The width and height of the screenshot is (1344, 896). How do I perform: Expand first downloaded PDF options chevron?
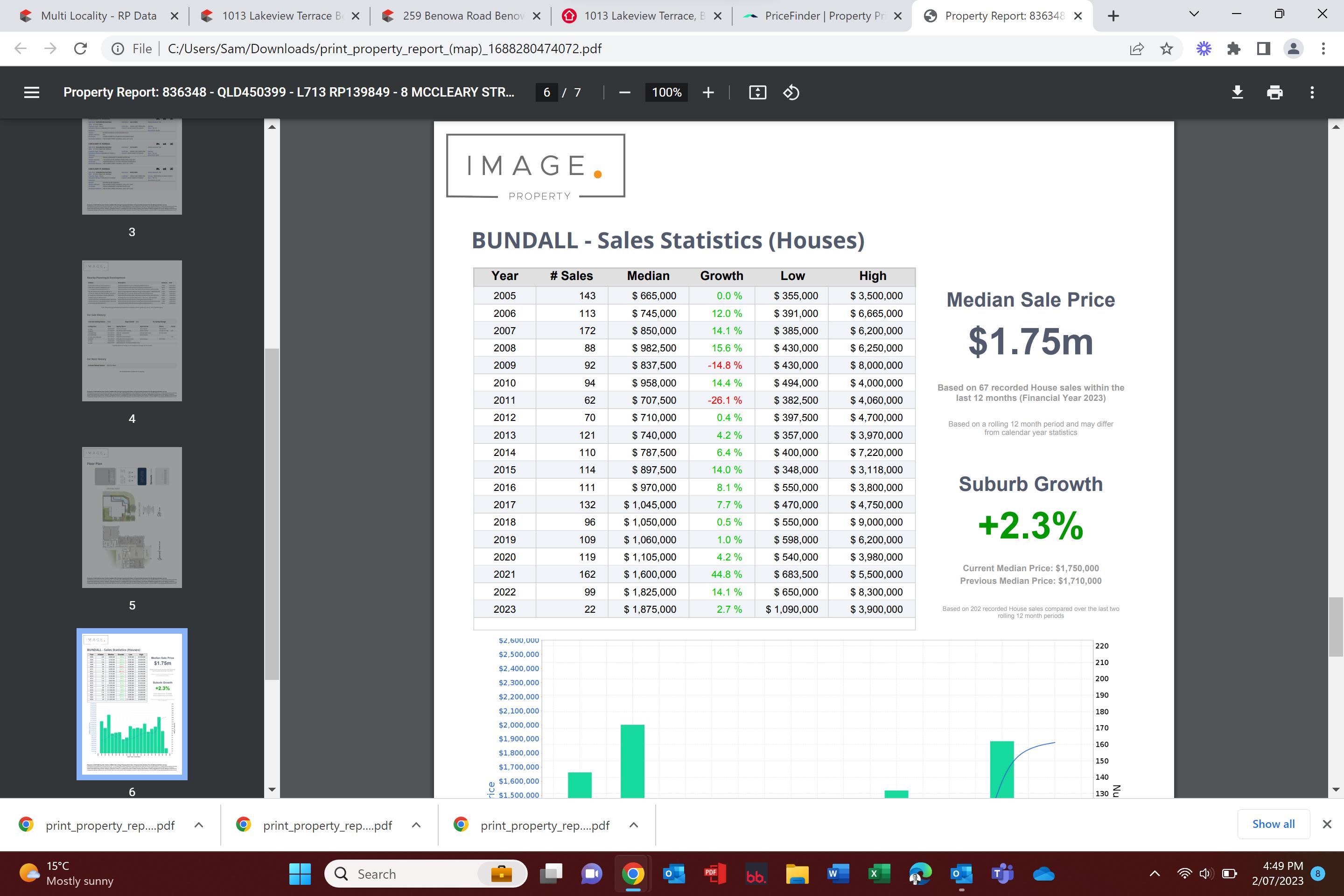point(199,825)
